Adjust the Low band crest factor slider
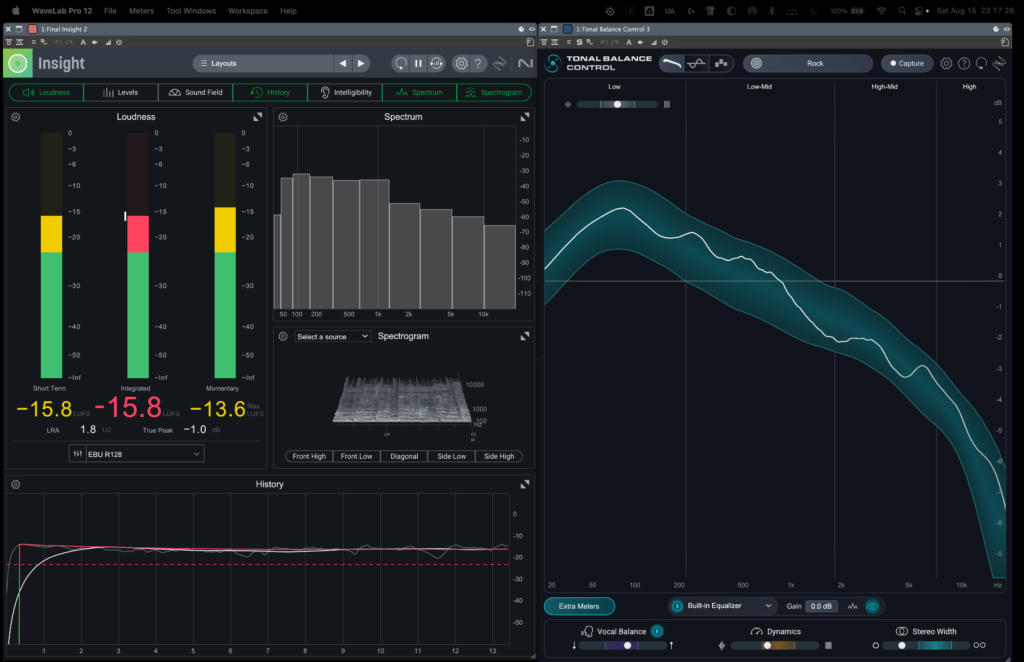Viewport: 1024px width, 662px height. 617,104
